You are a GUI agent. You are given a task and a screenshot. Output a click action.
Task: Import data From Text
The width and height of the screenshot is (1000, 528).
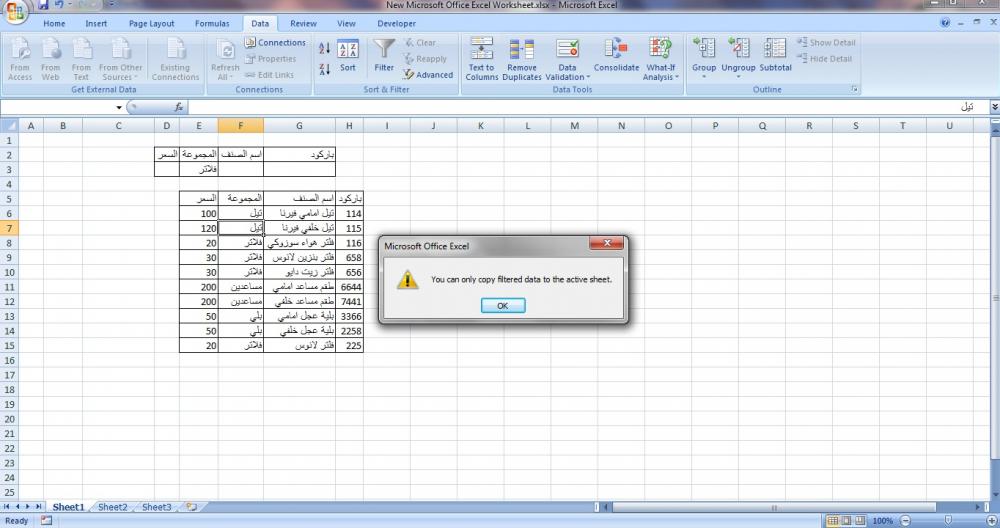pyautogui.click(x=81, y=59)
